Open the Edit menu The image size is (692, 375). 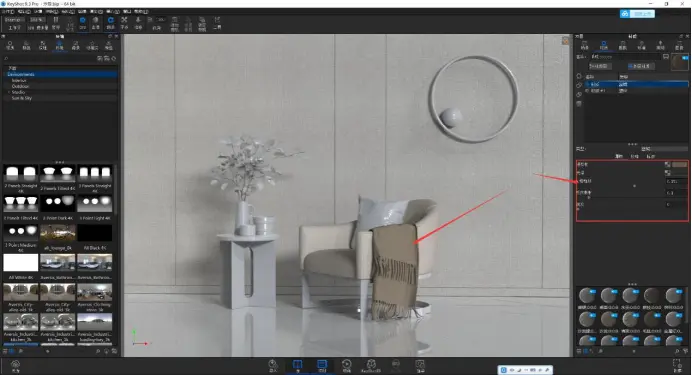pyautogui.click(x=23, y=11)
